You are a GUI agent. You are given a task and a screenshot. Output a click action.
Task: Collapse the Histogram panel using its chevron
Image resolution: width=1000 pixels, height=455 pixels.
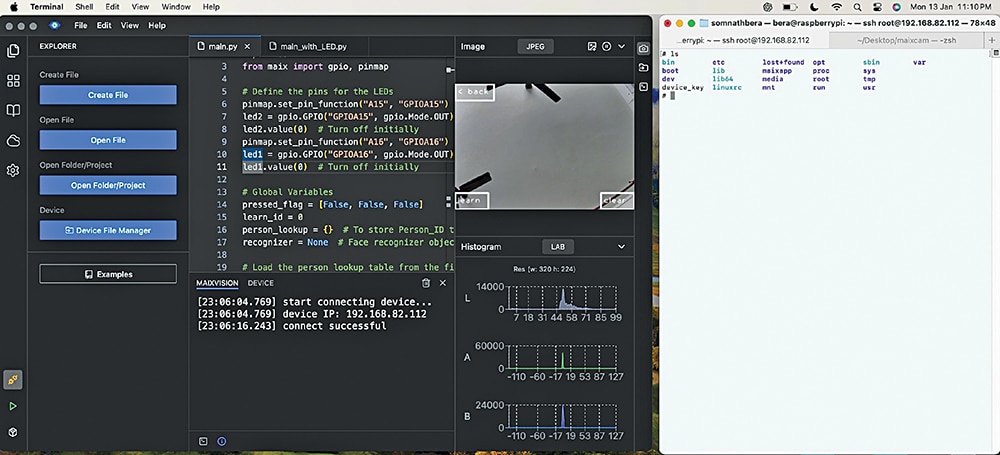coord(622,246)
